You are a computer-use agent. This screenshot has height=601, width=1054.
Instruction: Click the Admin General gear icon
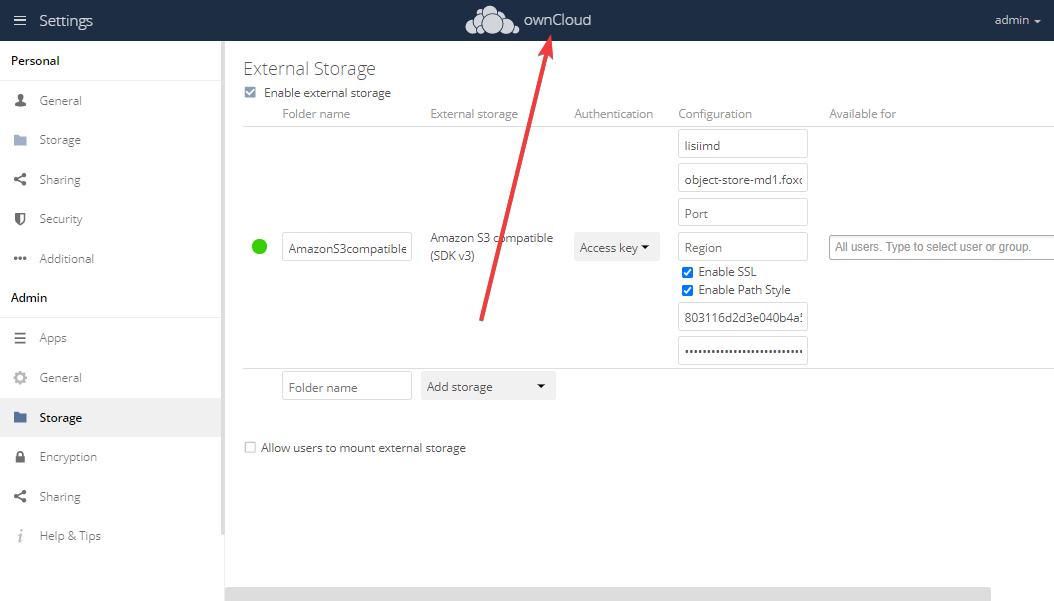[x=20, y=378]
